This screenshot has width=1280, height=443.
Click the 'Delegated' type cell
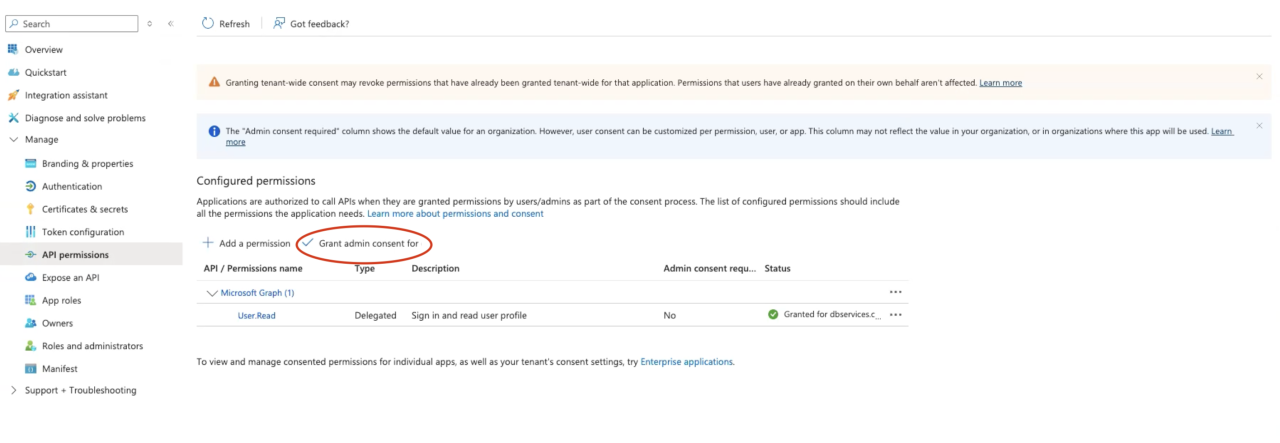coord(375,315)
